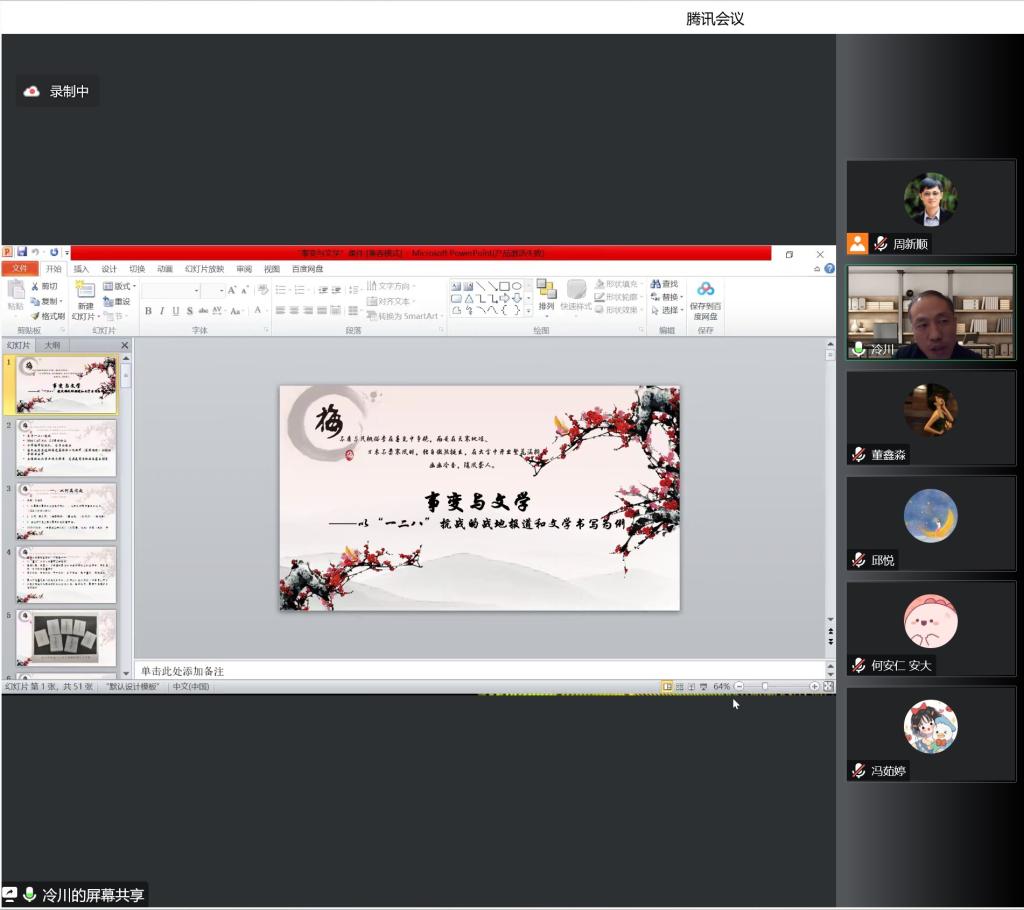The image size is (1024, 910).
Task: Click the Arrange (排列) icon
Action: click(546, 290)
